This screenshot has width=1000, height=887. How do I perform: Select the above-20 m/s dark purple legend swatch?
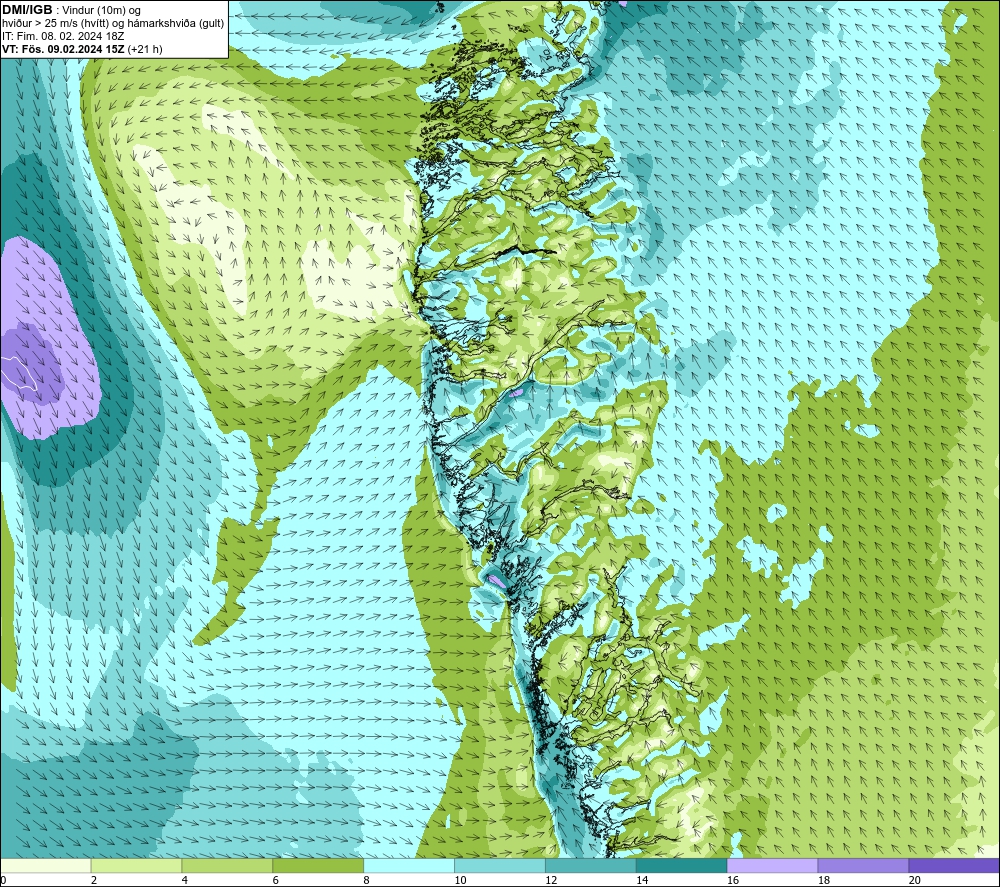(954, 865)
